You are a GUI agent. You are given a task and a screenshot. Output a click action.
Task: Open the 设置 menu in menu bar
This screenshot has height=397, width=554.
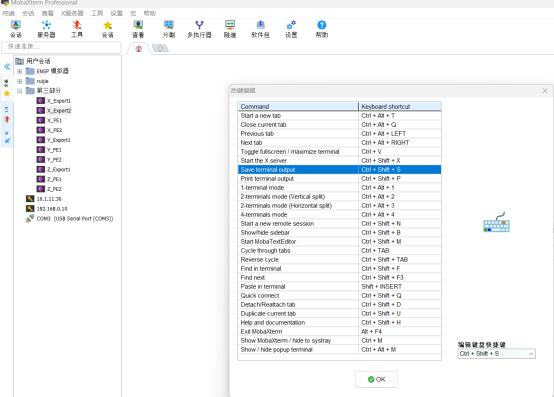[x=116, y=13]
